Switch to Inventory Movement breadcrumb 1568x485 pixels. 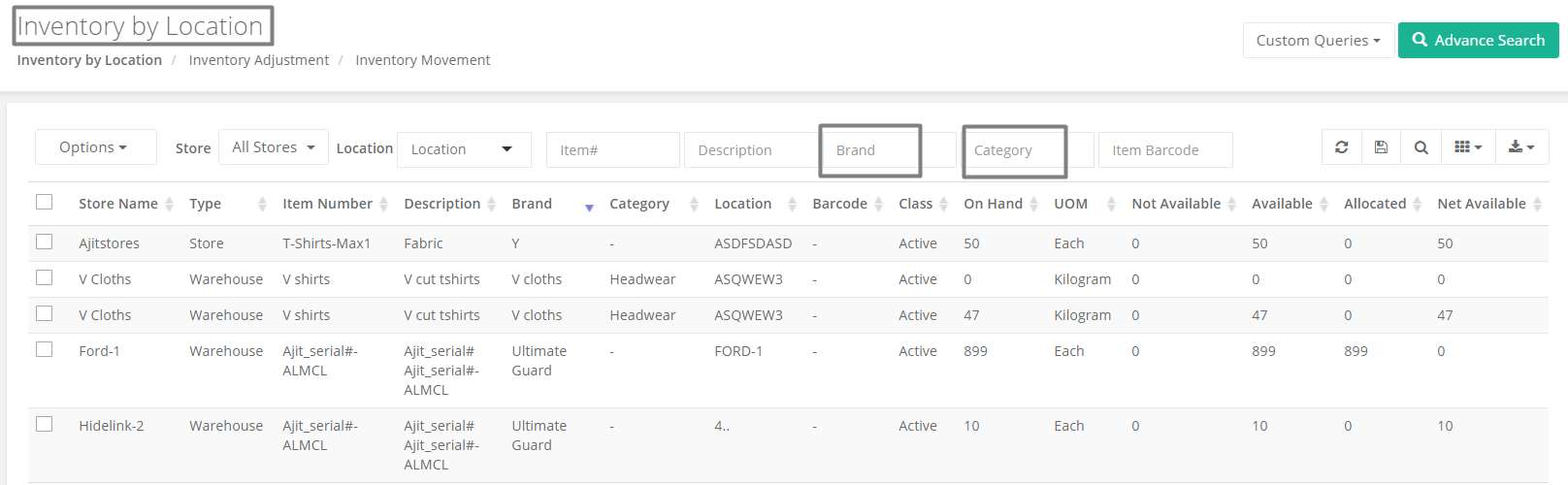[x=423, y=60]
